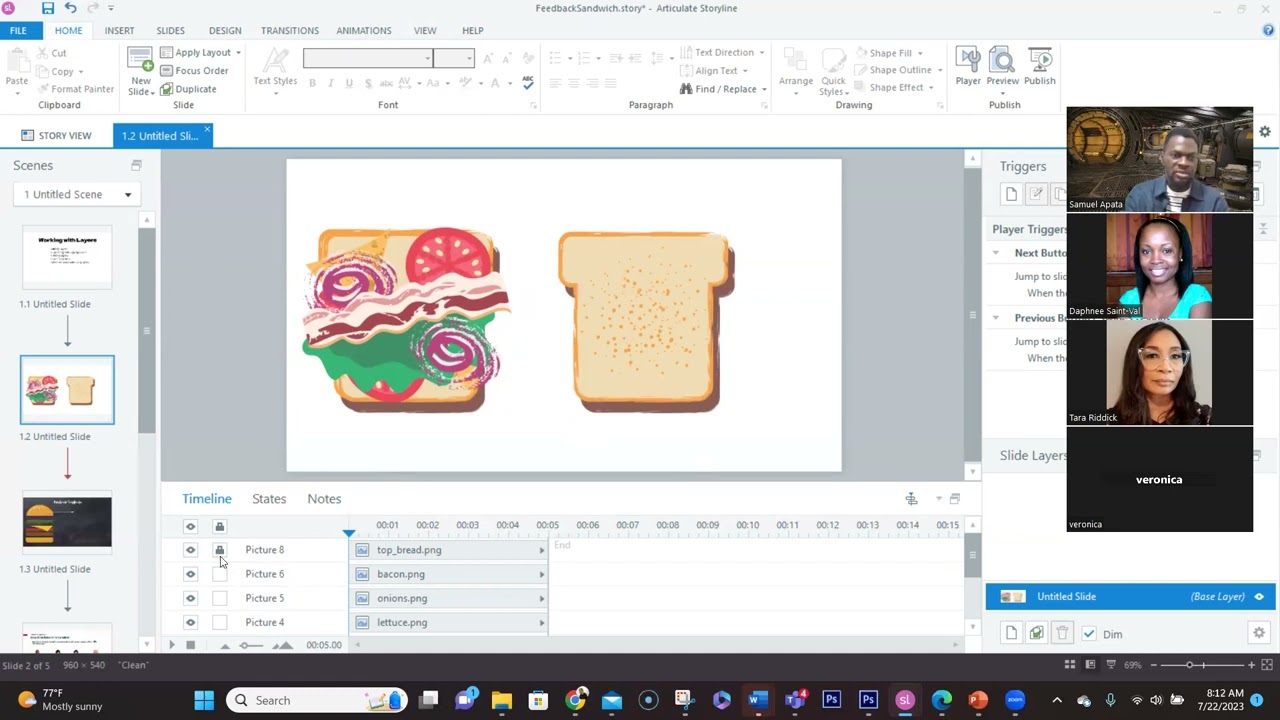Screen dimensions: 1280x720
Task: Toggle visibility of Picture 4 layer
Action: pos(190,622)
